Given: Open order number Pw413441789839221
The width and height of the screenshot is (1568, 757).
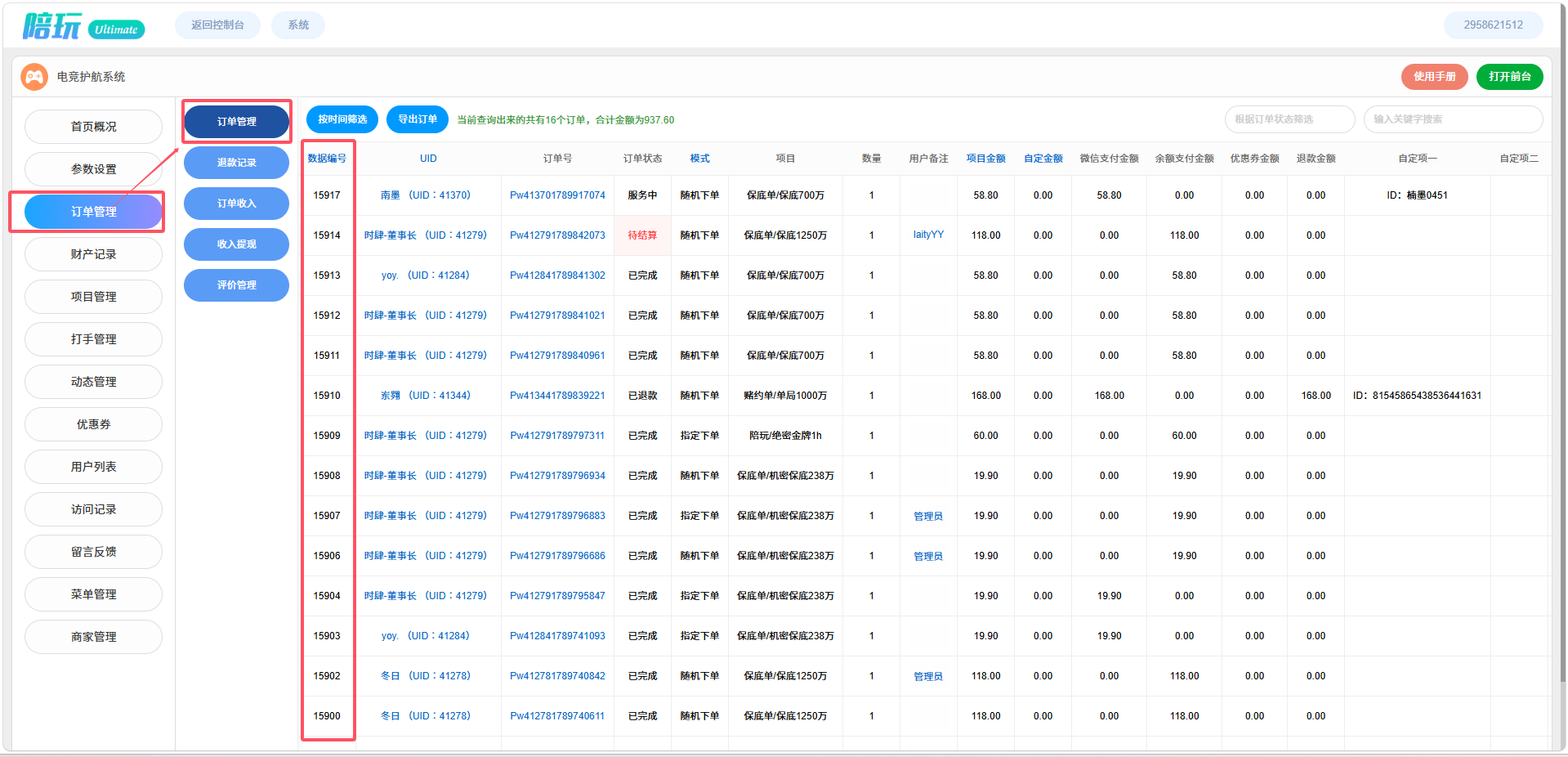Looking at the screenshot, I should (x=558, y=396).
